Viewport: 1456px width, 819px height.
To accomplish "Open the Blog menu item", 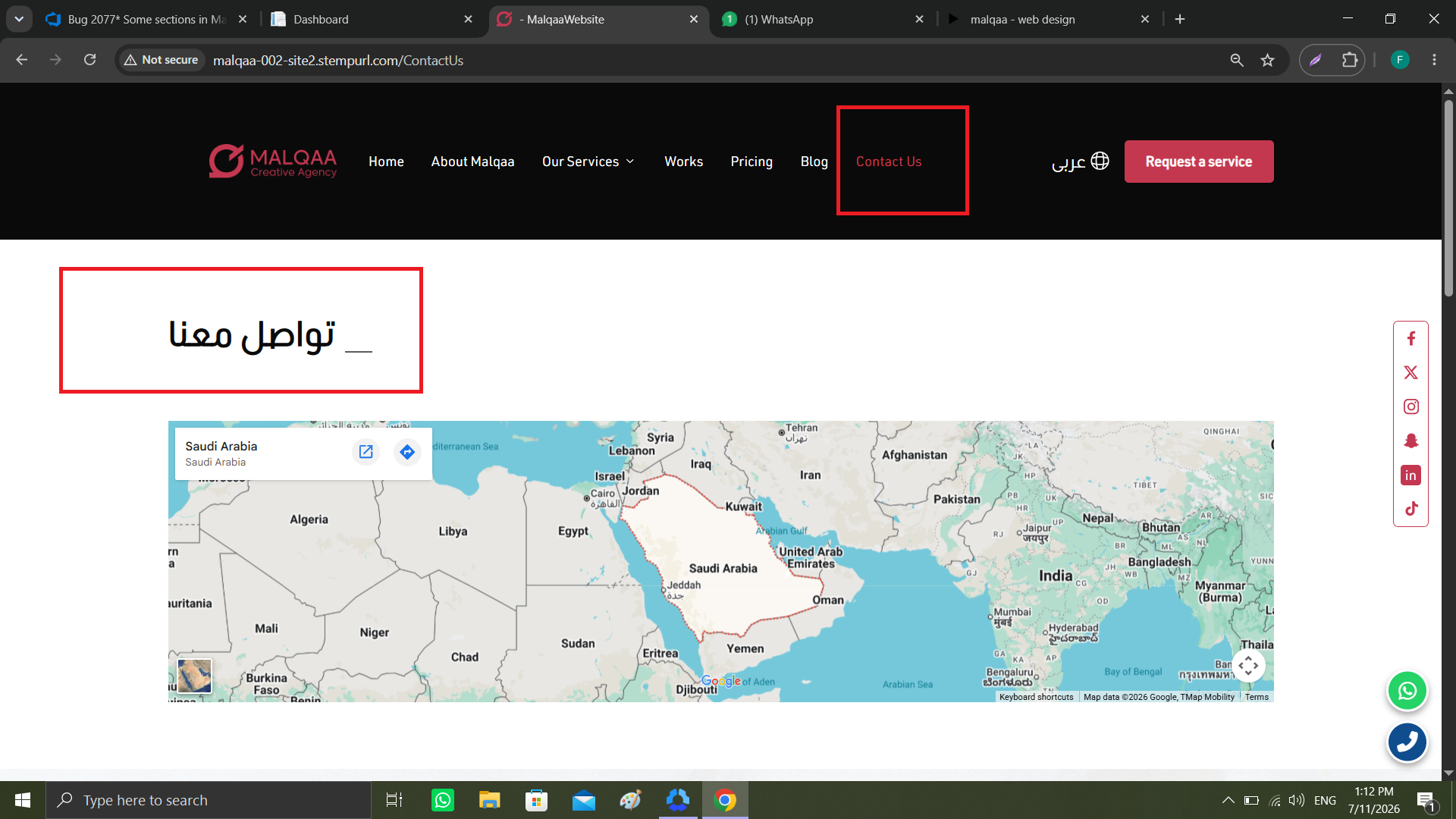I will coord(814,162).
